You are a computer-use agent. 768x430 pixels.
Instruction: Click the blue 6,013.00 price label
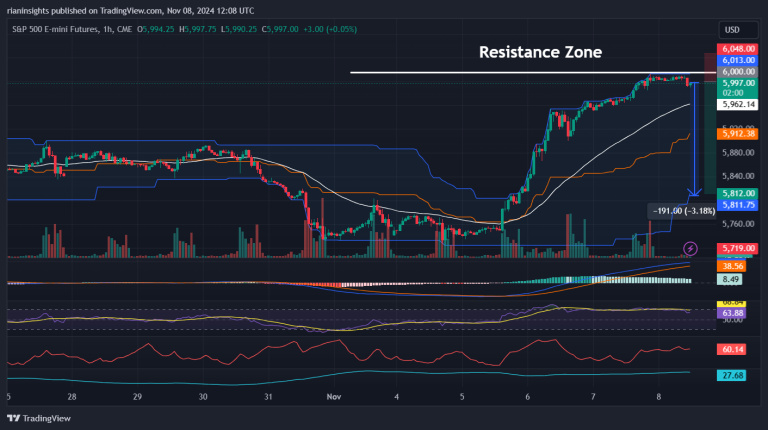click(x=736, y=60)
